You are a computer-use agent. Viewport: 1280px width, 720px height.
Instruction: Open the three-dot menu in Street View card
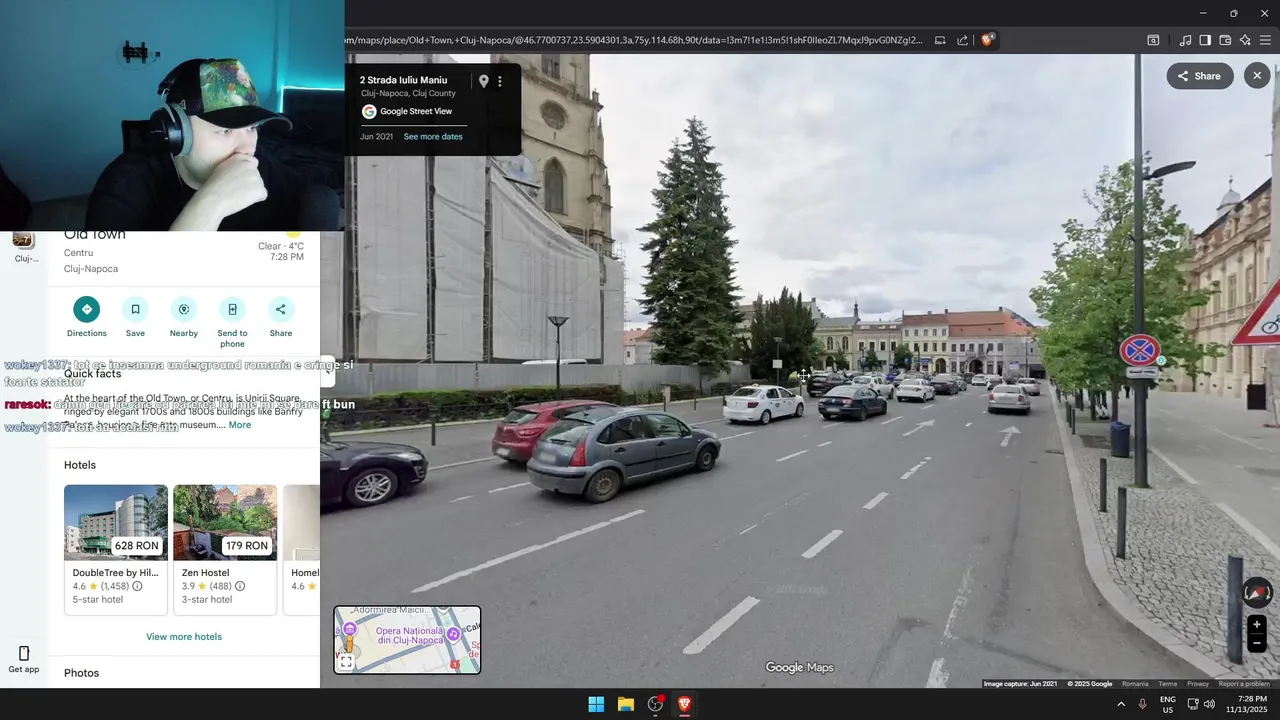point(500,81)
